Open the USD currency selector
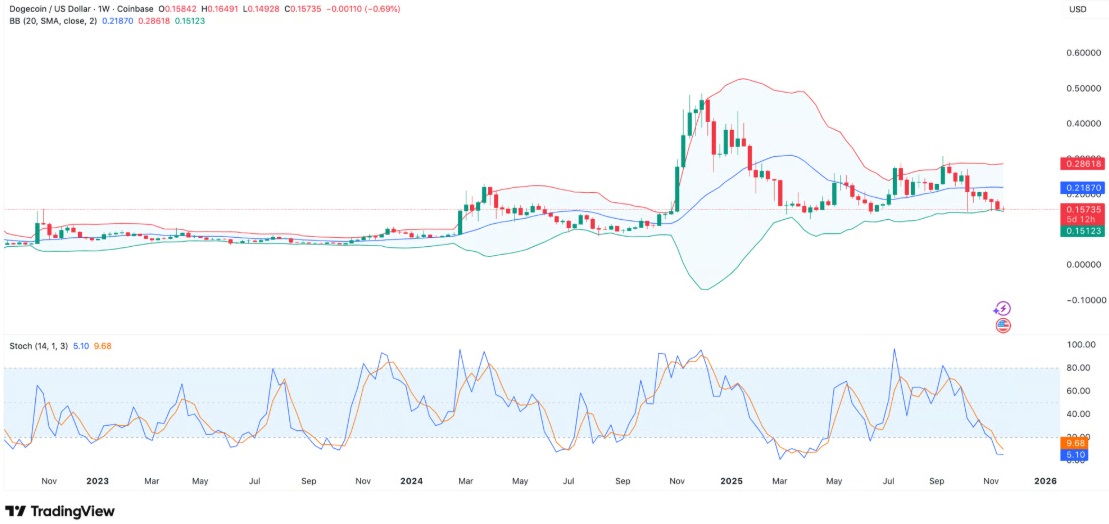 (1078, 9)
